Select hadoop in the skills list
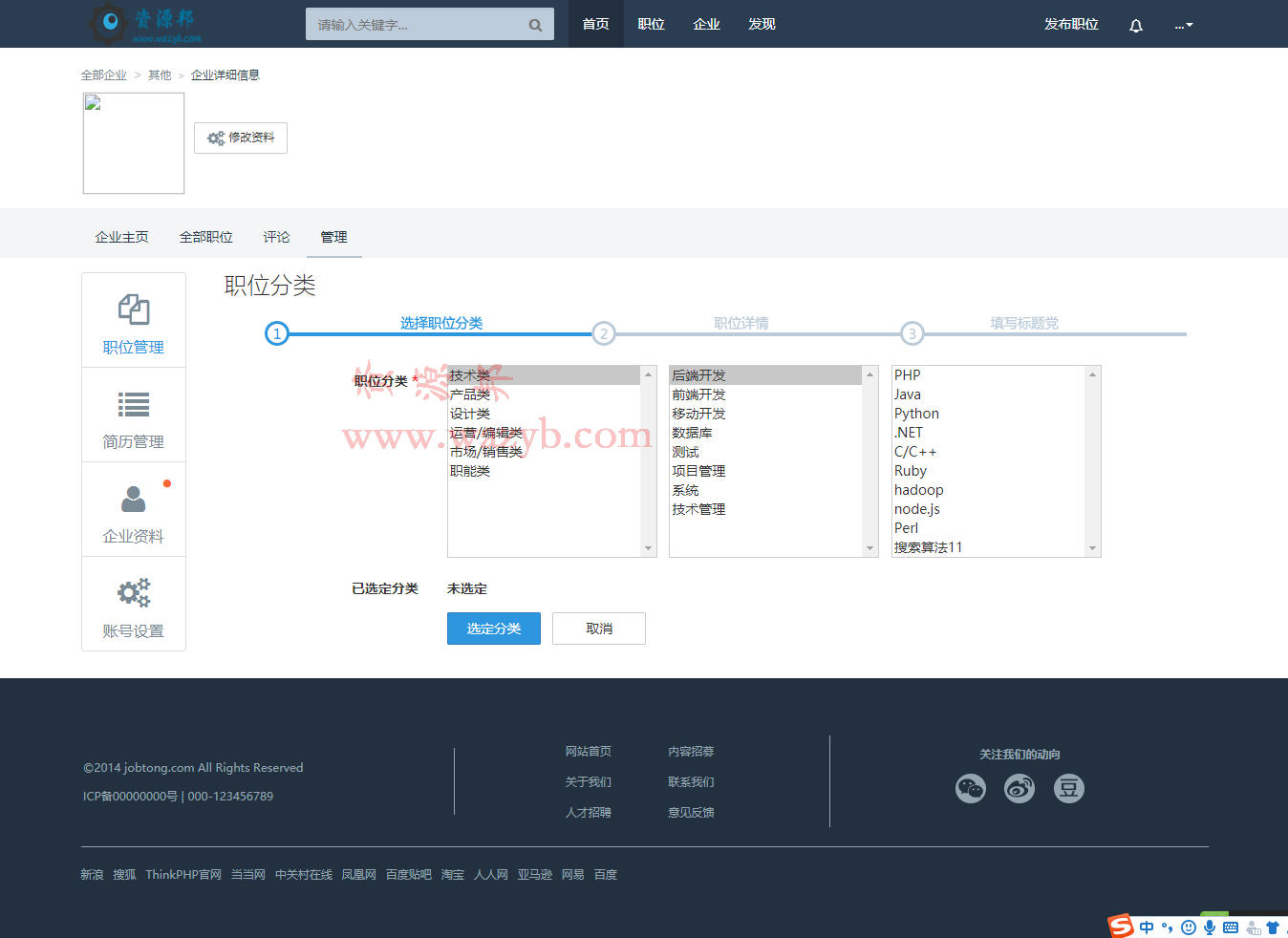 click(x=989, y=490)
